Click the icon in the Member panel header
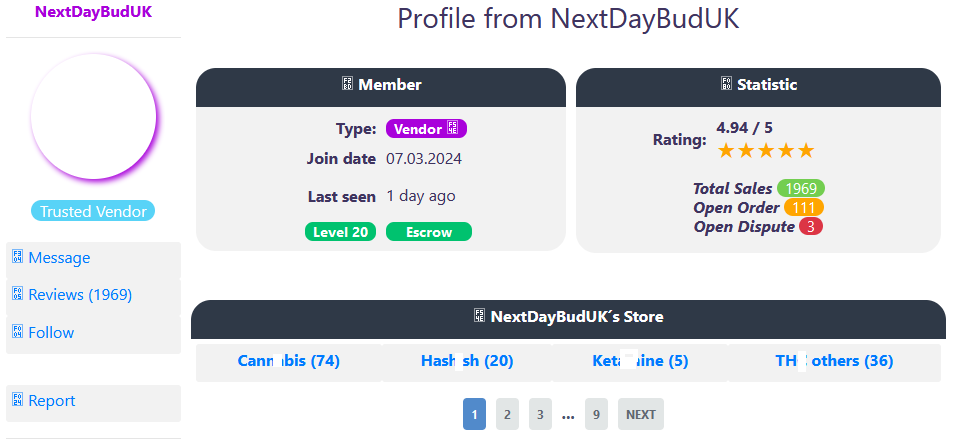959x447 pixels. 347,85
